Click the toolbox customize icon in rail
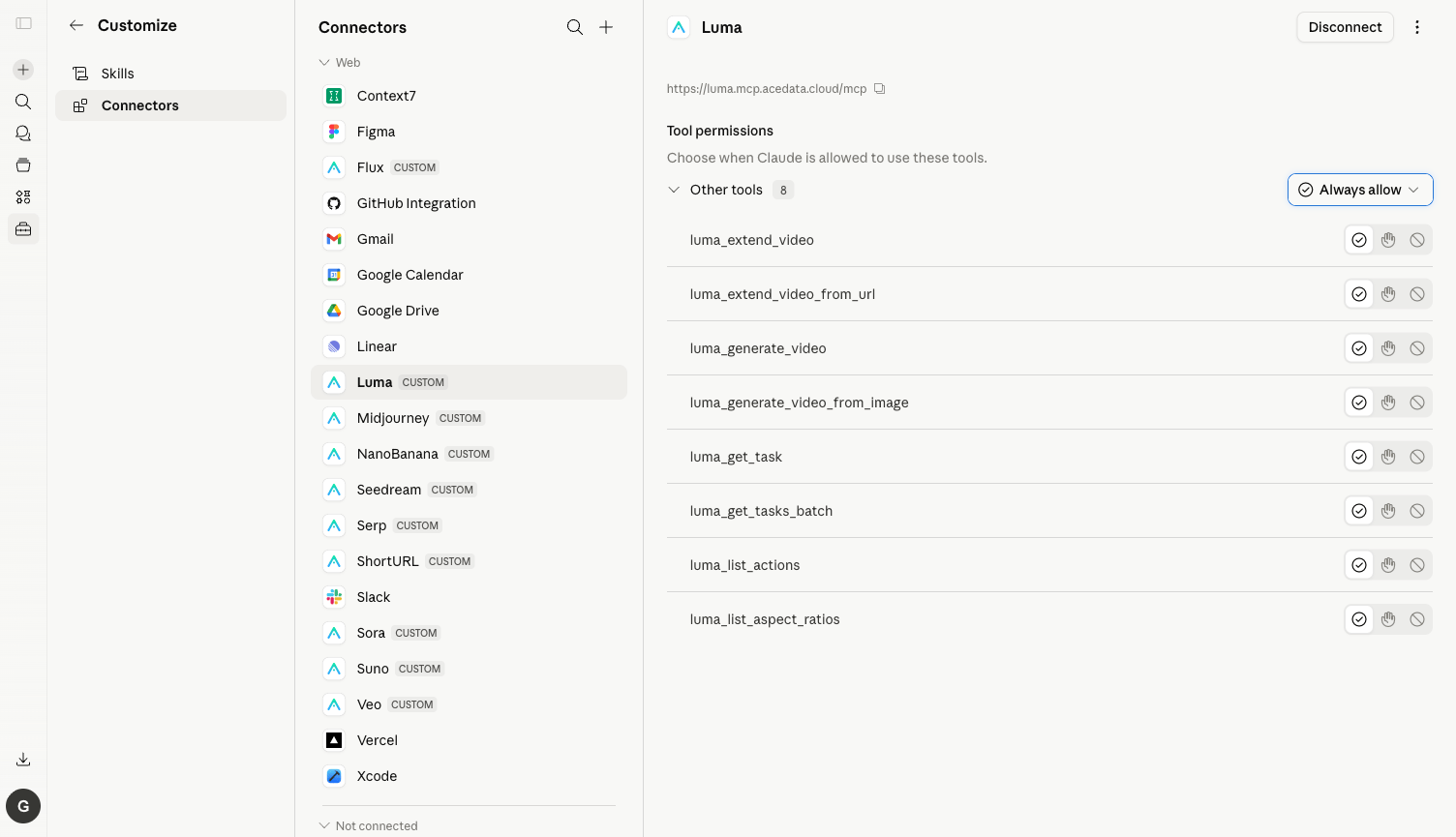 [23, 229]
